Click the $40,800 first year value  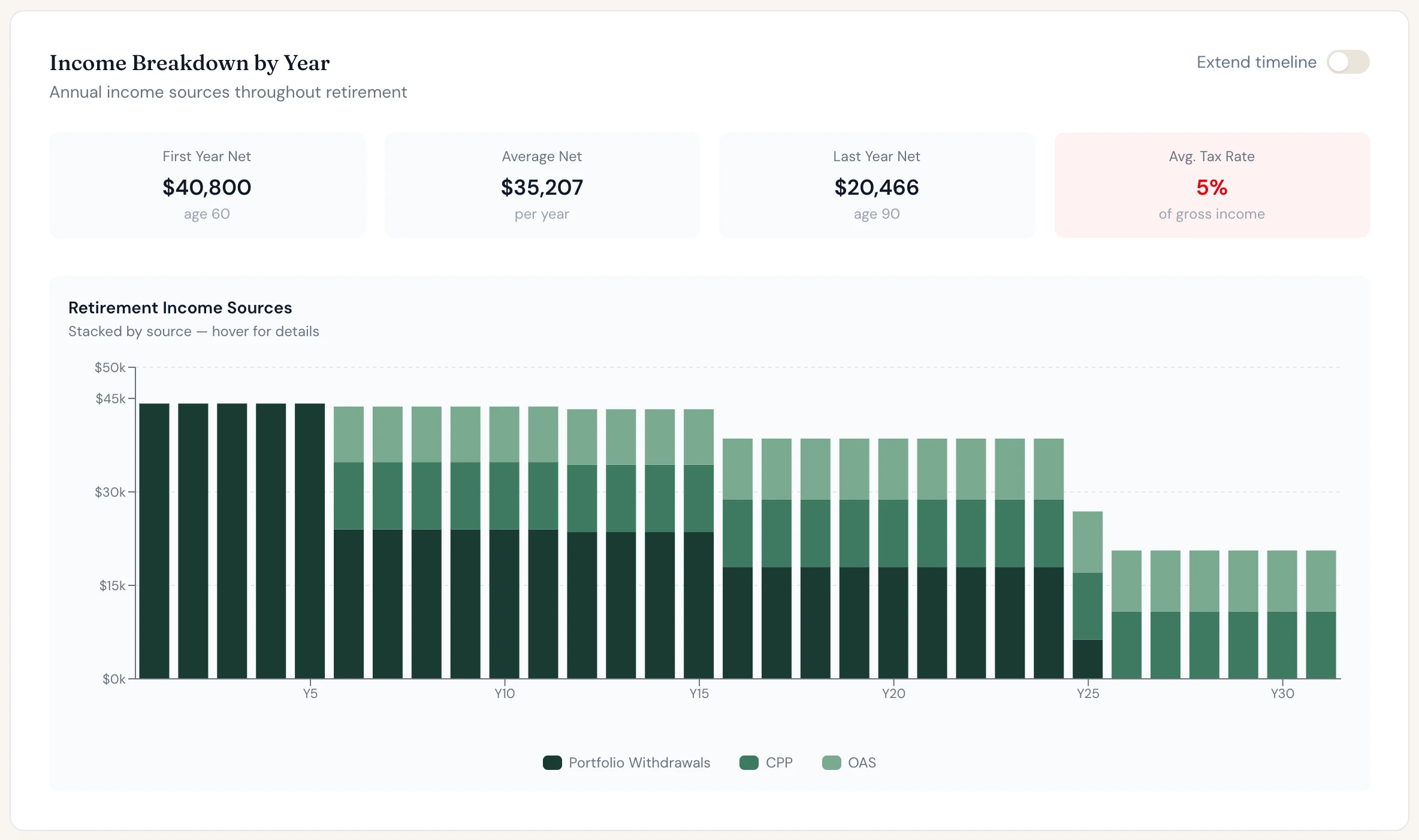coord(207,188)
